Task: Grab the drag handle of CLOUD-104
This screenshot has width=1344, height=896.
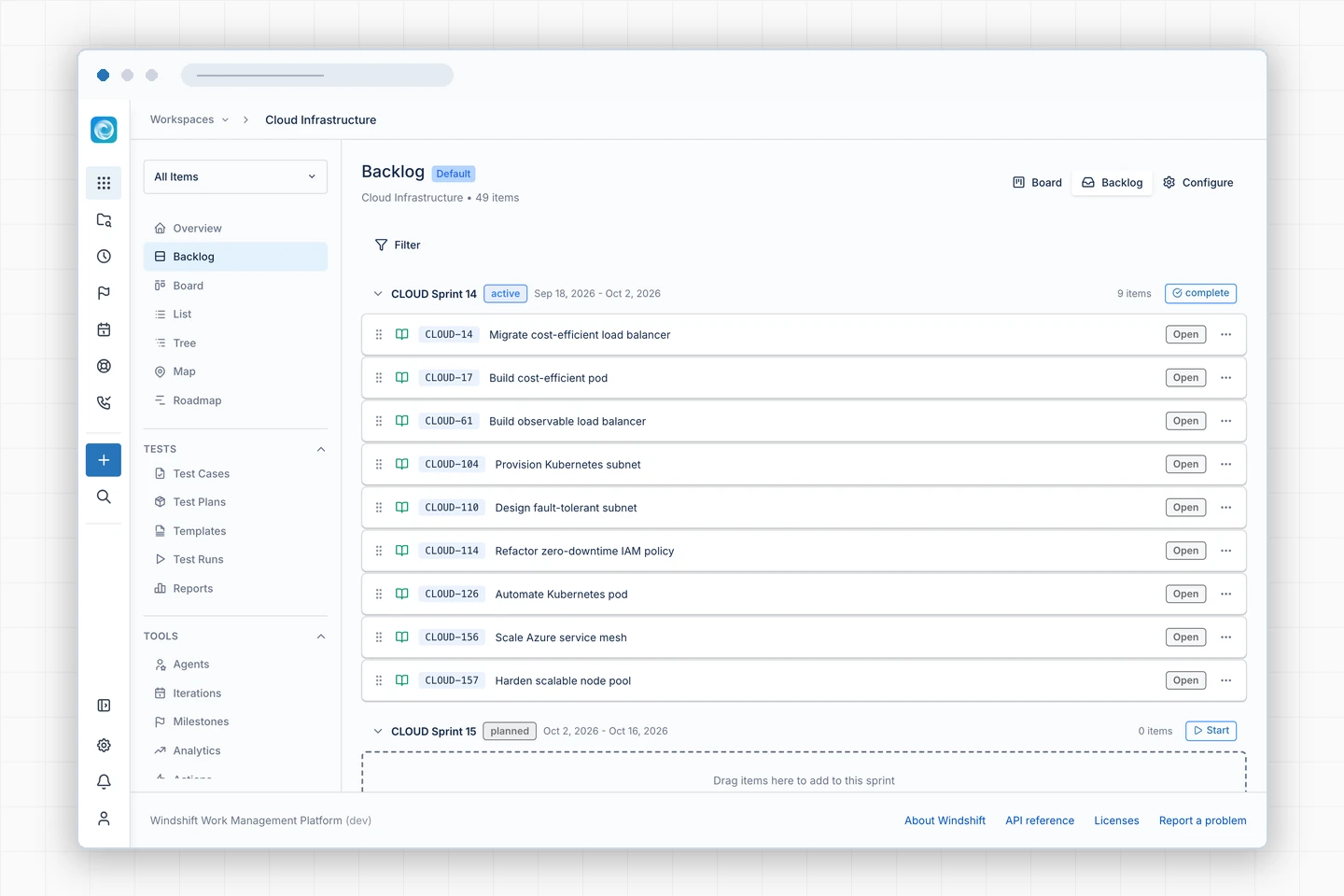Action: point(379,465)
